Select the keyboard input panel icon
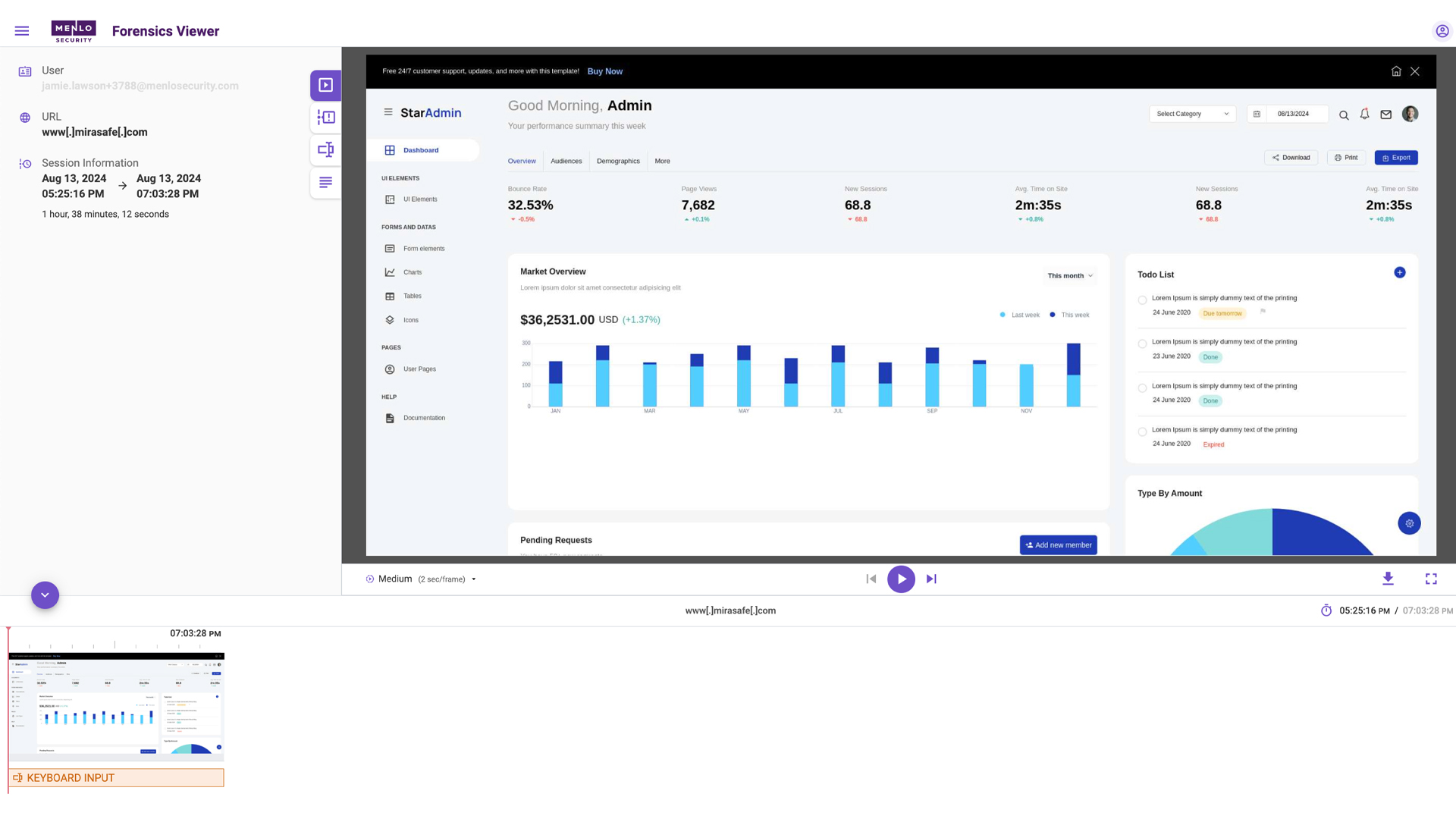Image resolution: width=1456 pixels, height=819 pixels. coord(325,149)
